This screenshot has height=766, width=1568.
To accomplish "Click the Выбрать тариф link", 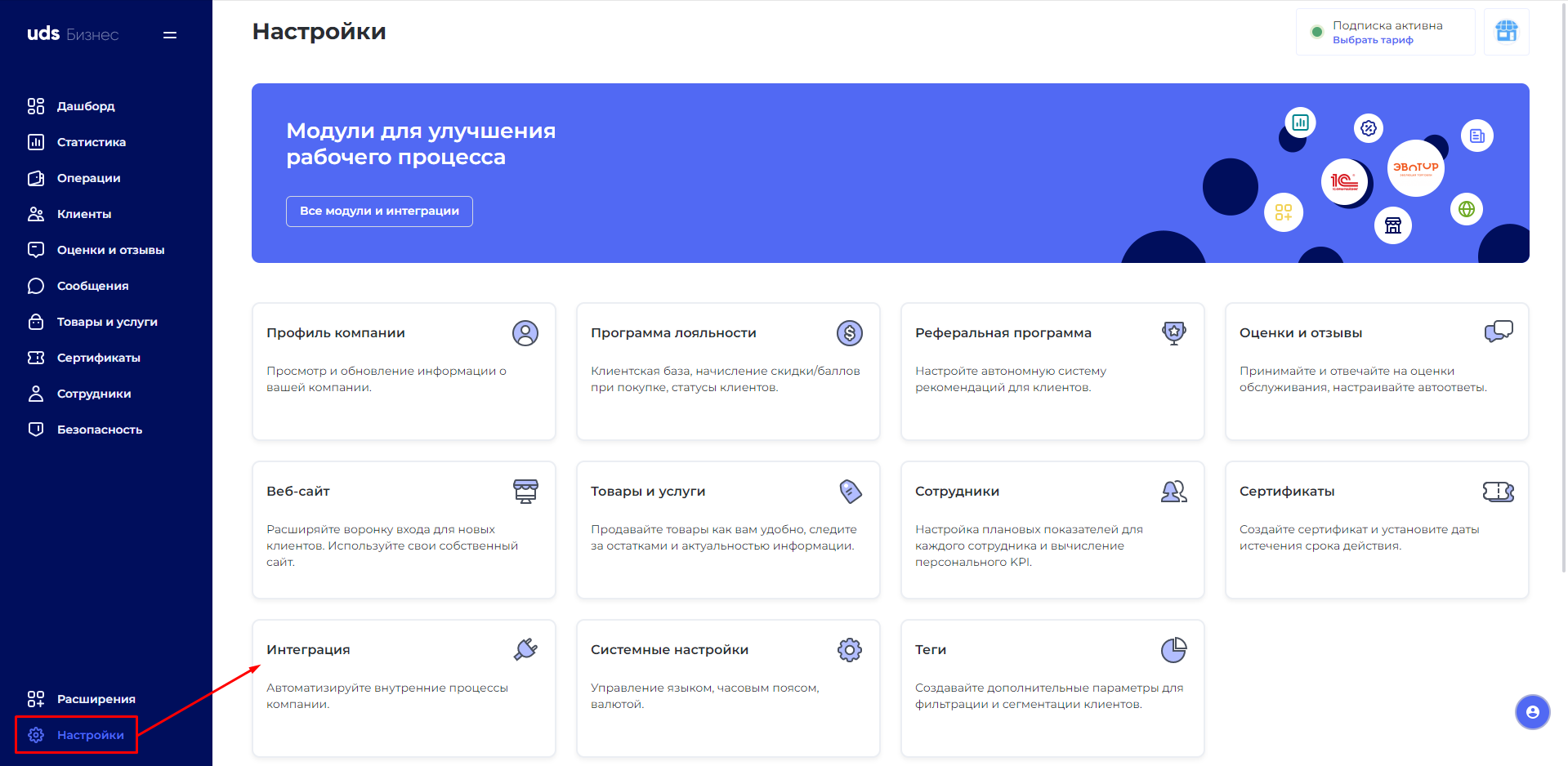I will point(1373,40).
